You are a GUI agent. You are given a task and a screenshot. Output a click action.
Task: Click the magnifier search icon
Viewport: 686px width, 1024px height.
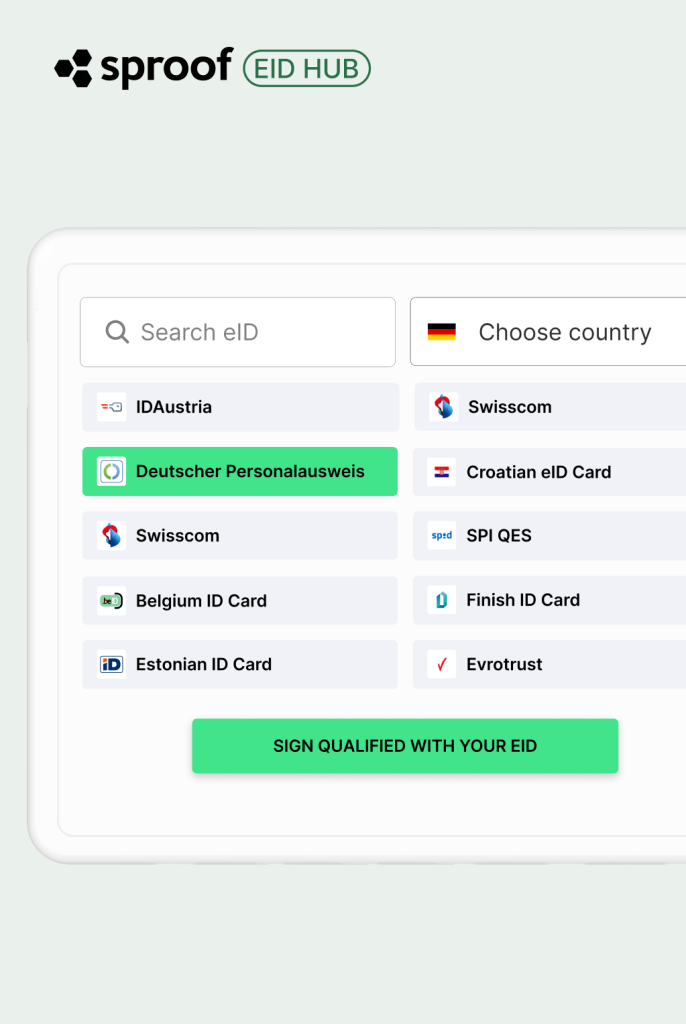pyautogui.click(x=117, y=332)
